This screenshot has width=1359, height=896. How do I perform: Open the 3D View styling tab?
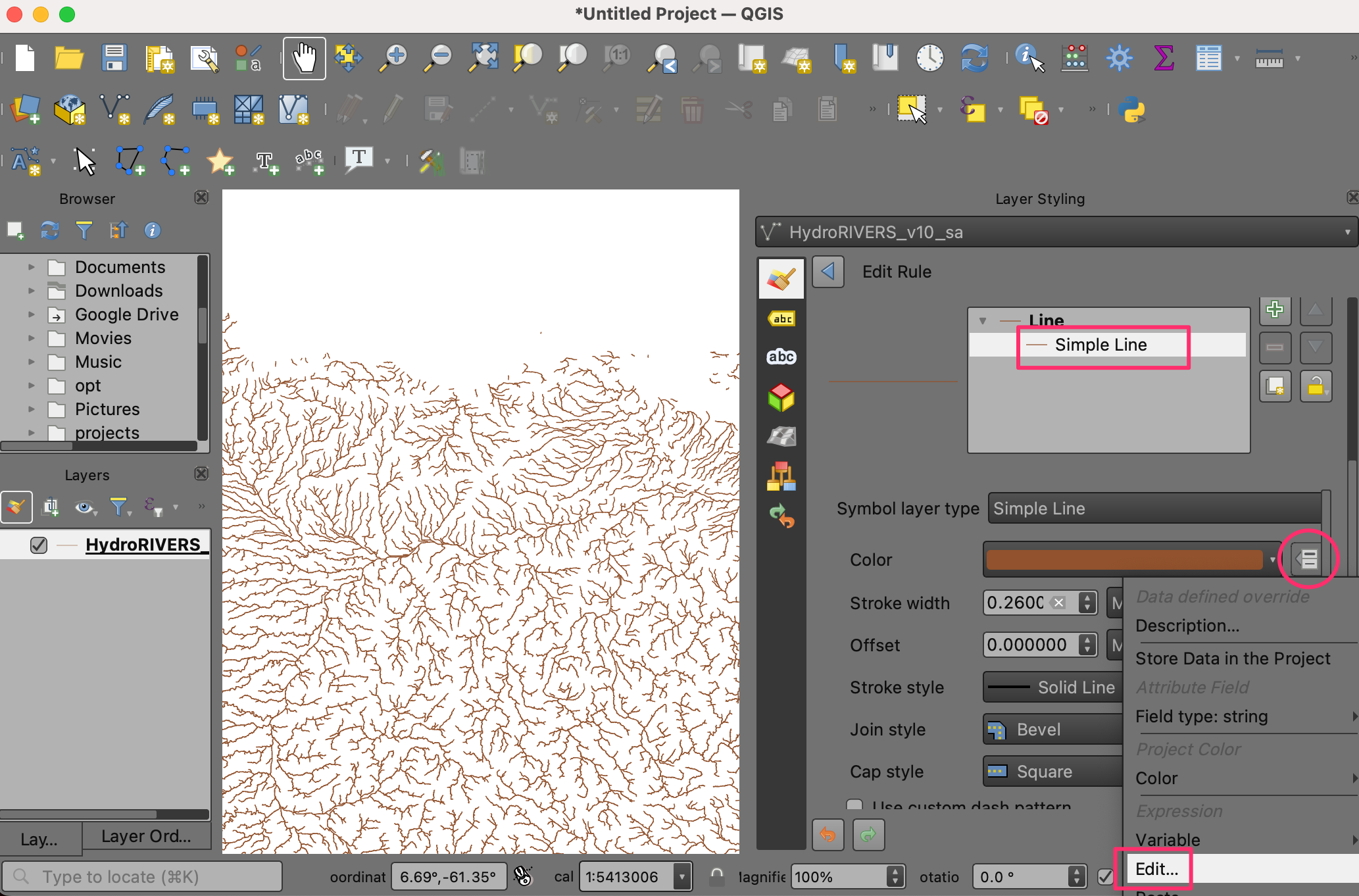[x=781, y=397]
